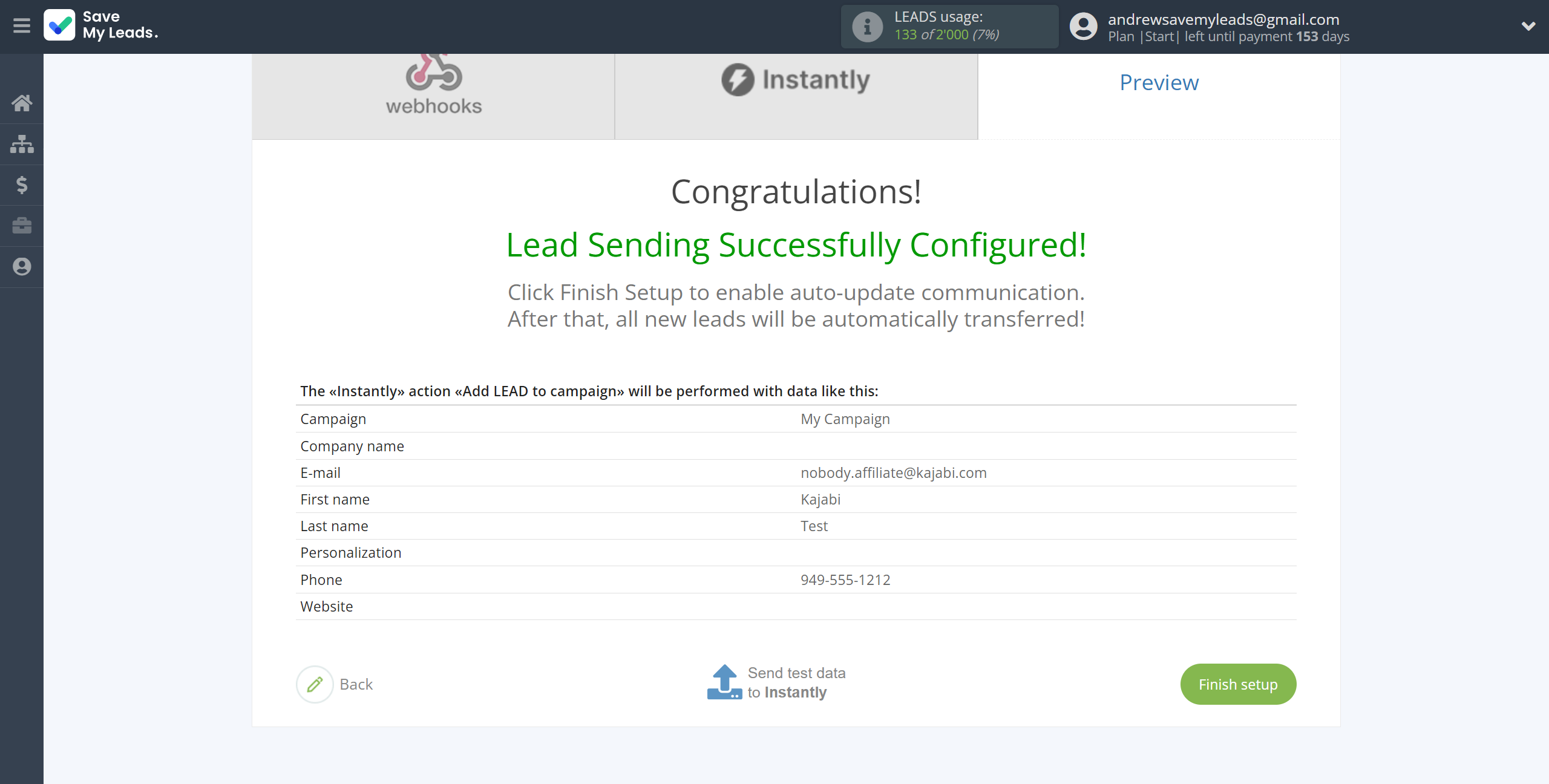Click the Congratulations! heading
Screen dimensions: 1549x784
click(x=796, y=192)
